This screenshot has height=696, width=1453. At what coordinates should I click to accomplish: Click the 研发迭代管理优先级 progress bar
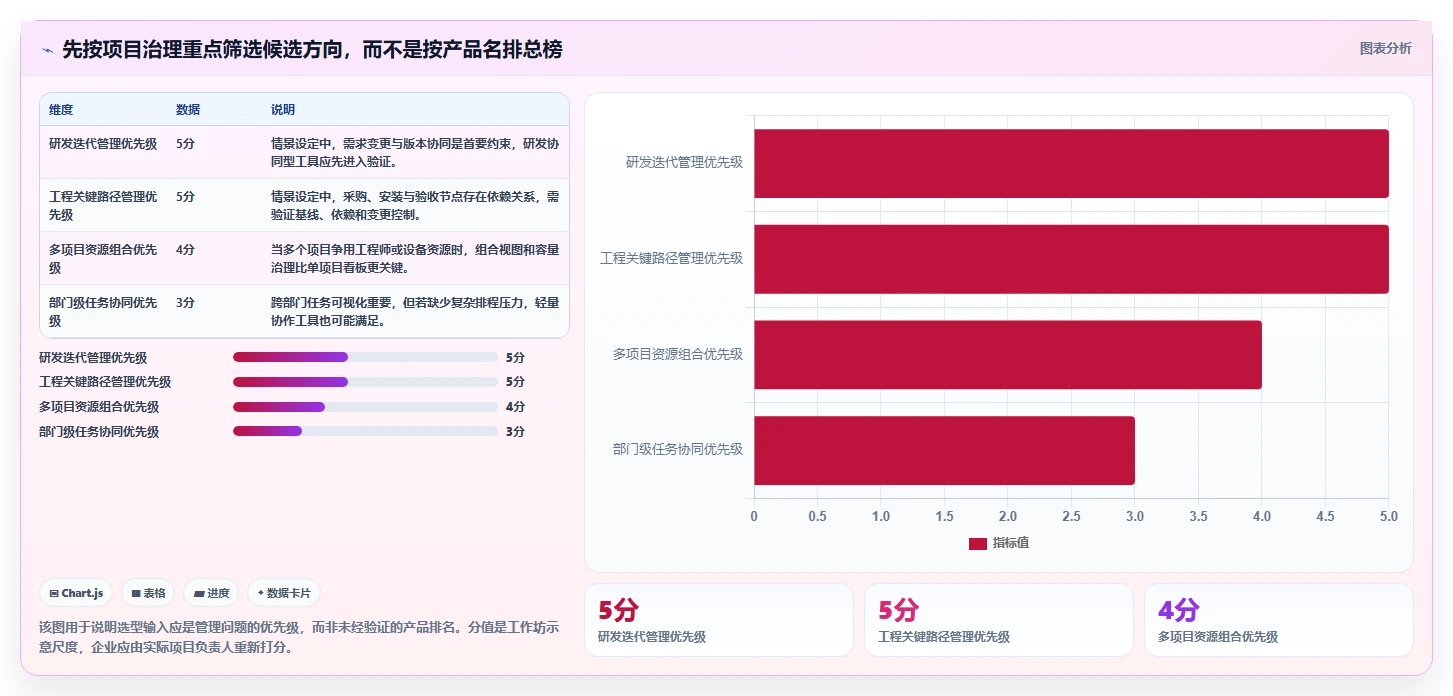(x=365, y=357)
